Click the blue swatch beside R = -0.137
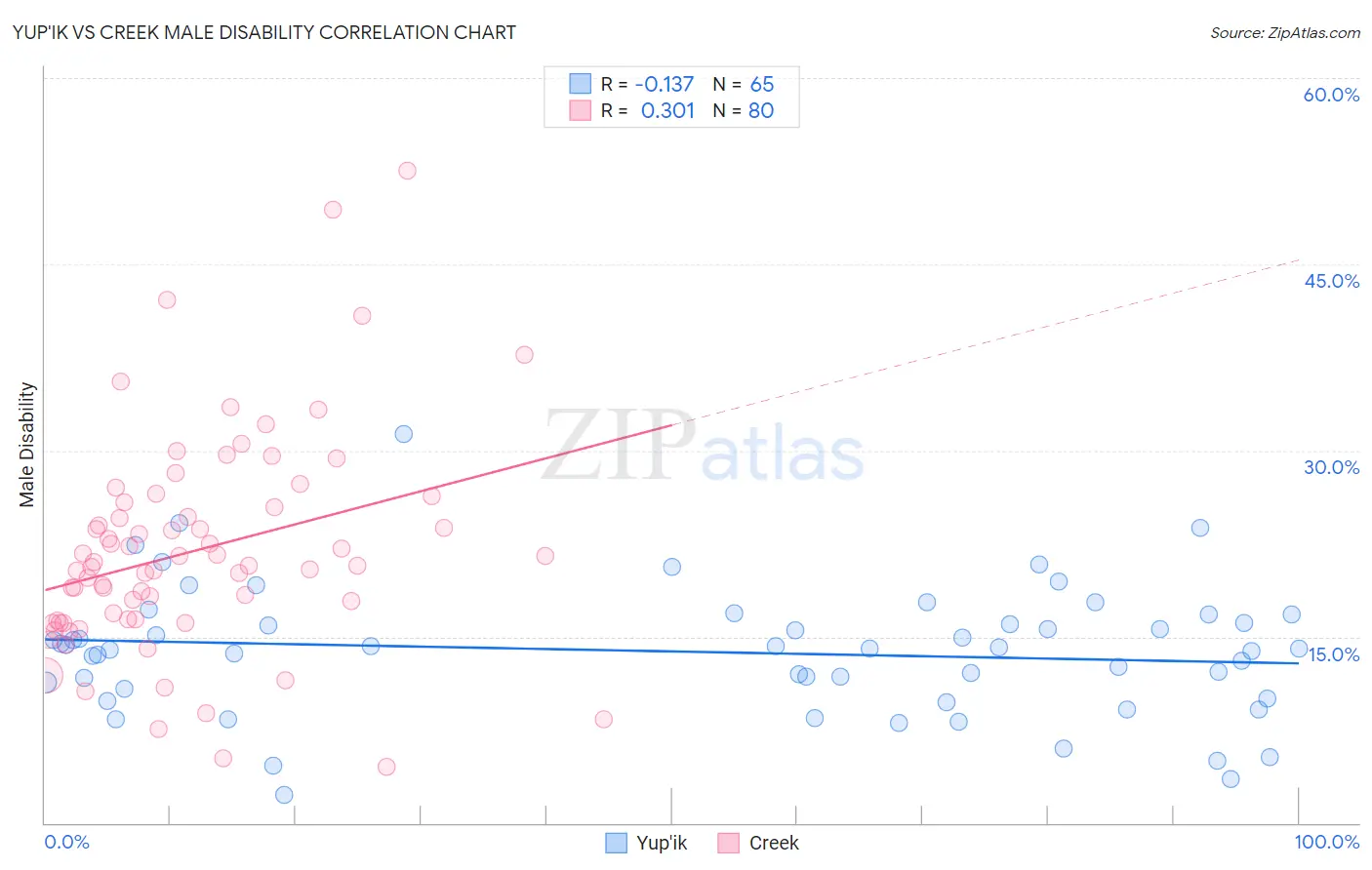This screenshot has width=1372, height=870. tap(581, 84)
